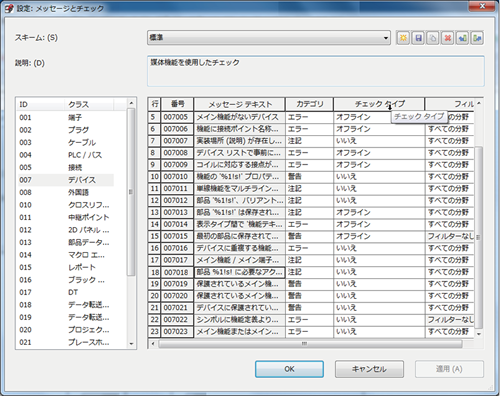This screenshot has height=396, width=500.
Task: Click category cell 警告 in row 007010
Action: coord(309,177)
